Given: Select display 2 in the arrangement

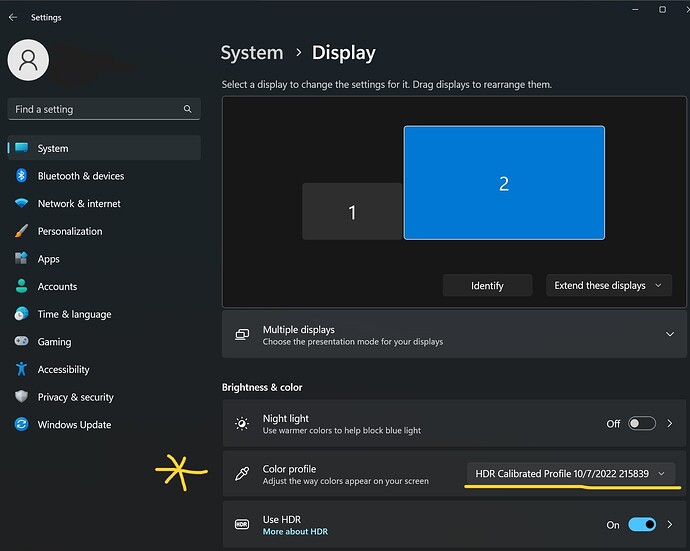Looking at the screenshot, I should click(x=504, y=183).
